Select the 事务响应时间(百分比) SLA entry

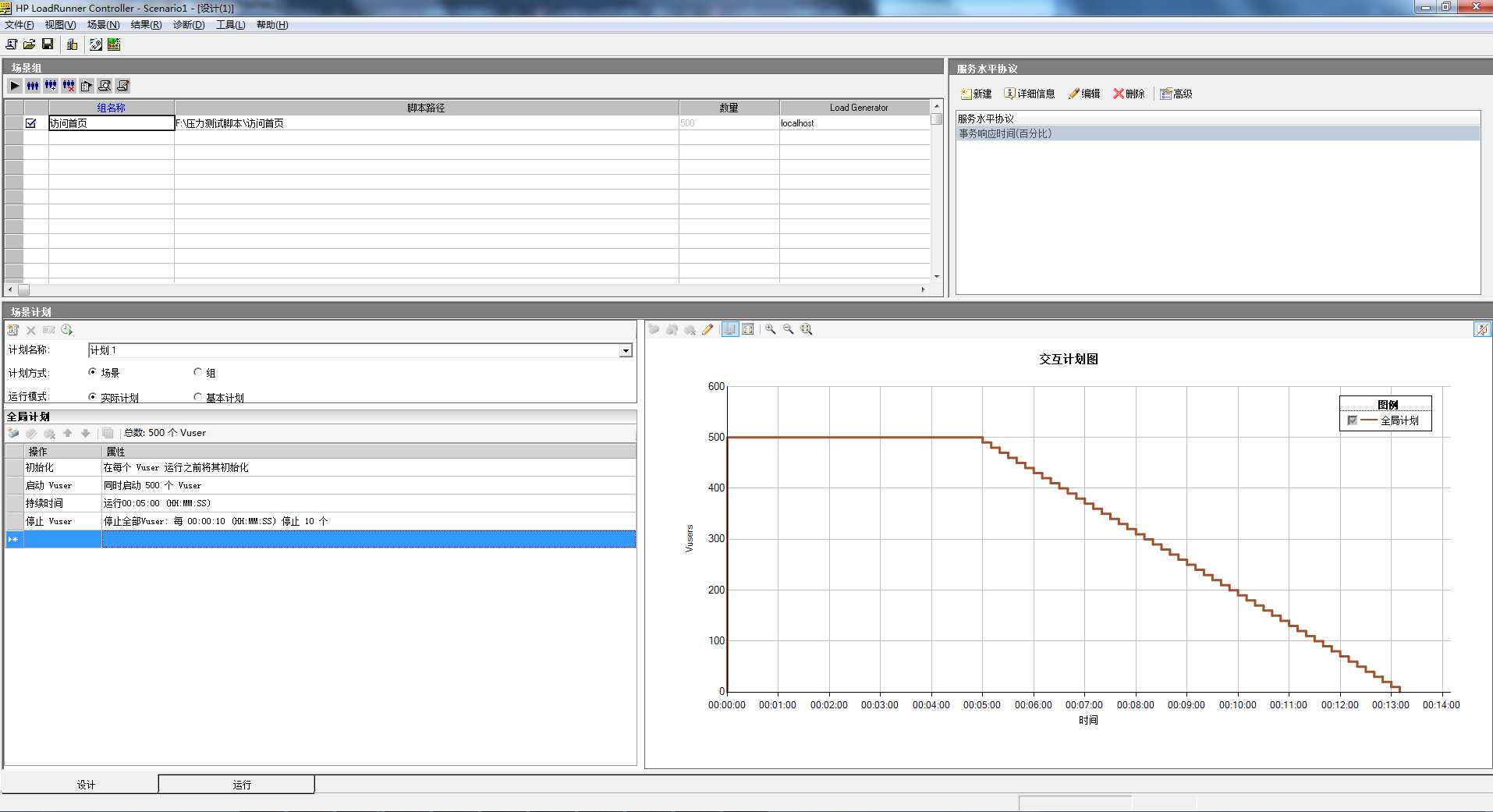(1218, 133)
